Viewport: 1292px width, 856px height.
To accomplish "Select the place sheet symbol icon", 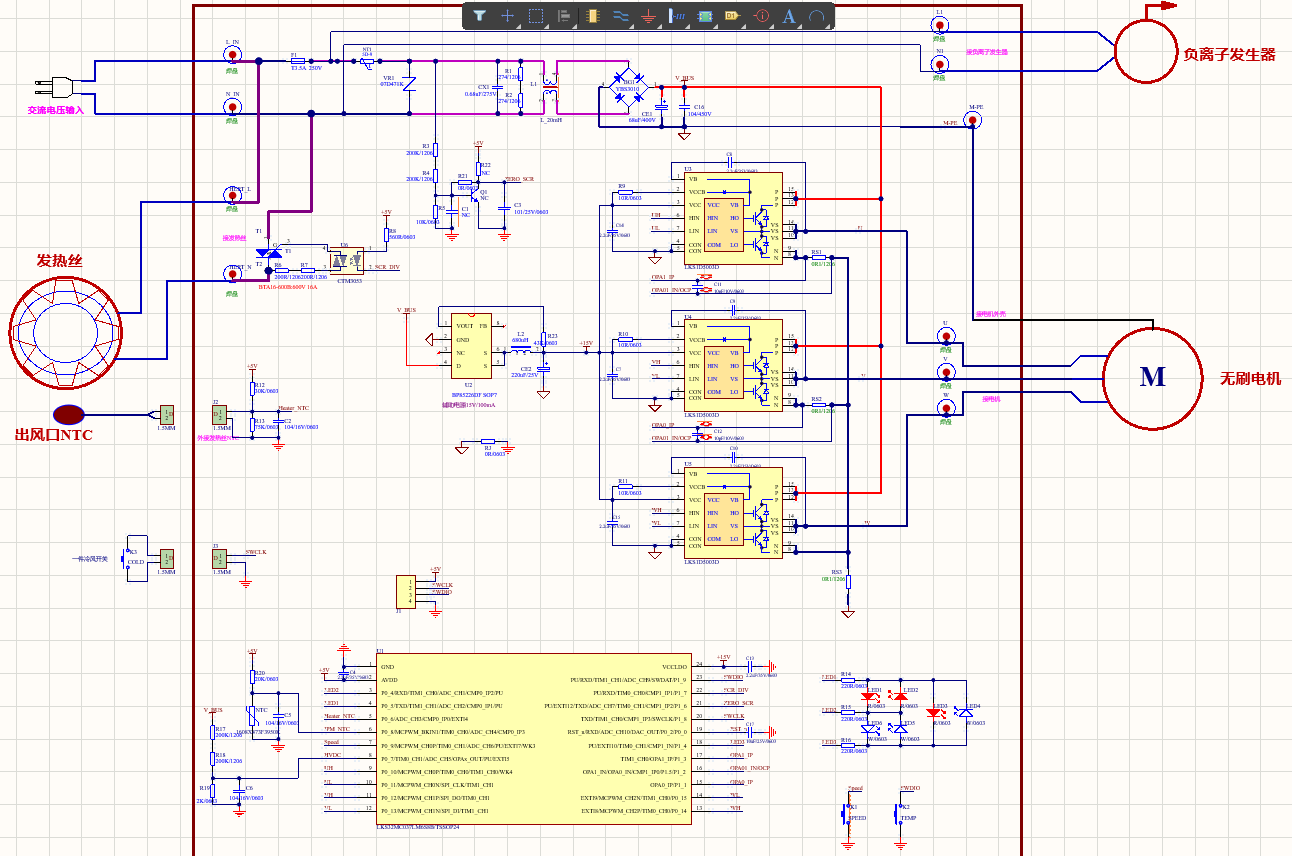I will pos(705,16).
